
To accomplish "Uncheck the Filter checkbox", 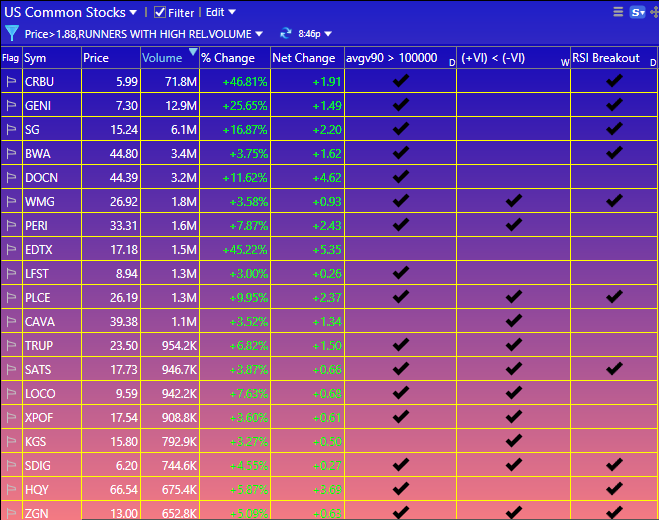I will coord(160,12).
